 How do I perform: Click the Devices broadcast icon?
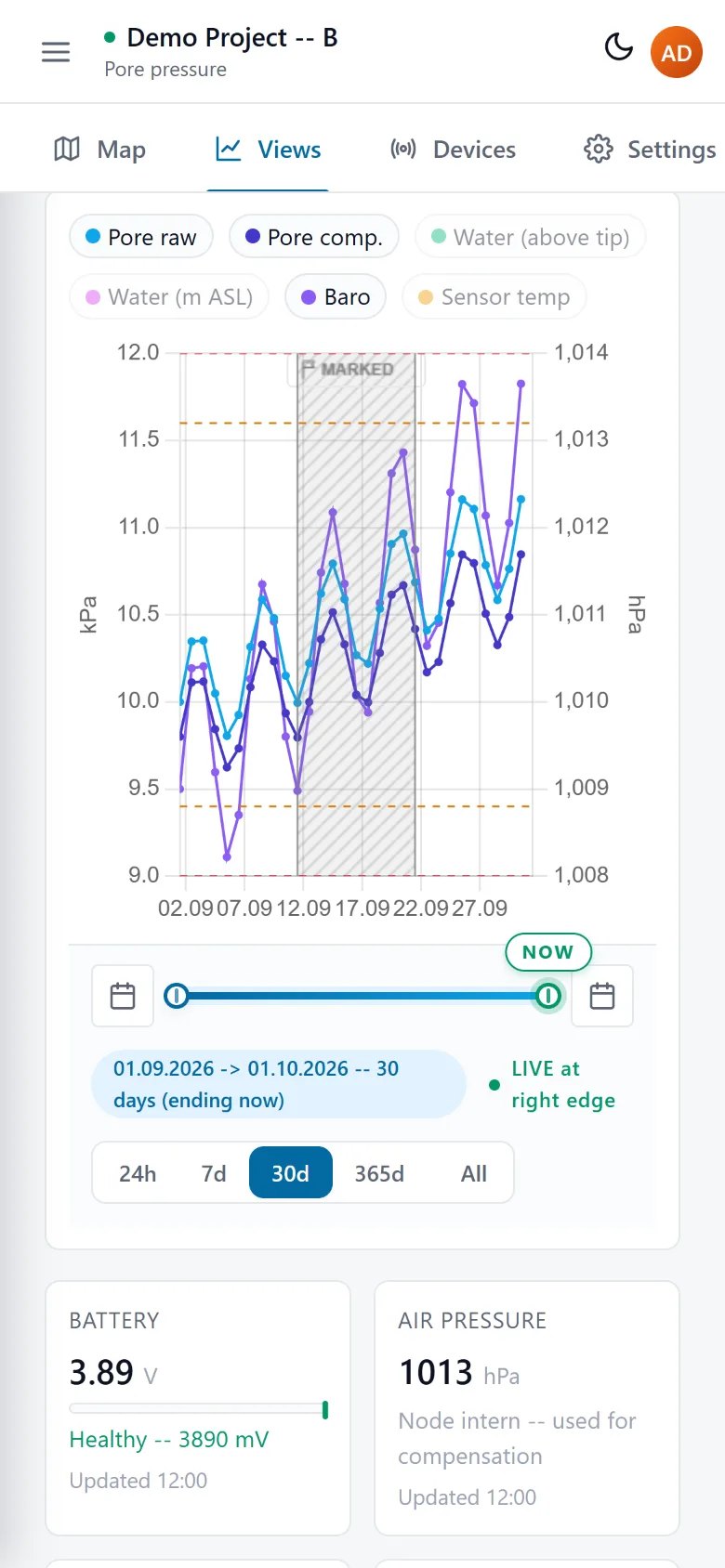click(x=403, y=149)
